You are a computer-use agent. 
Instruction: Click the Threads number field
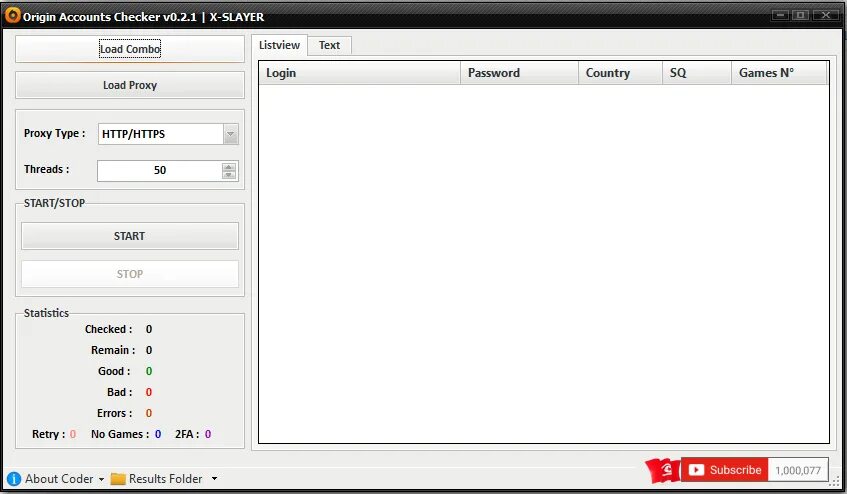click(160, 171)
